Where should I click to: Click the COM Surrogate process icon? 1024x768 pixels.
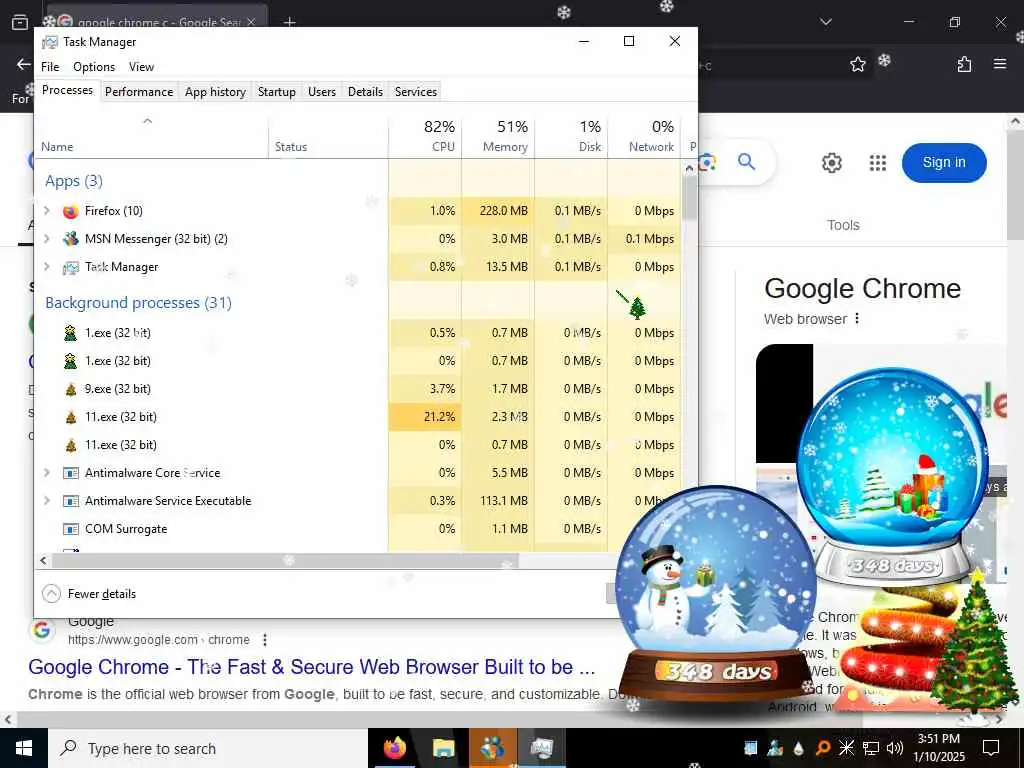(x=71, y=529)
